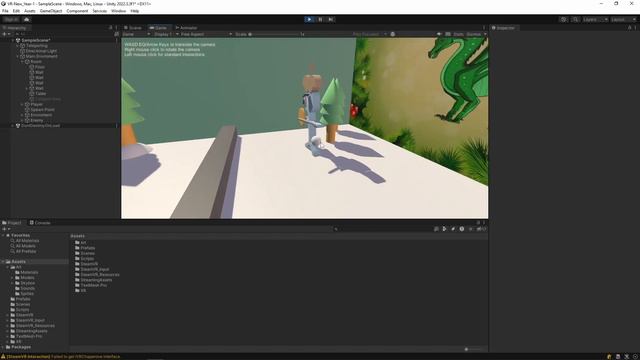Advance one frame with the Step button
This screenshot has width=640, height=360.
point(331,19)
